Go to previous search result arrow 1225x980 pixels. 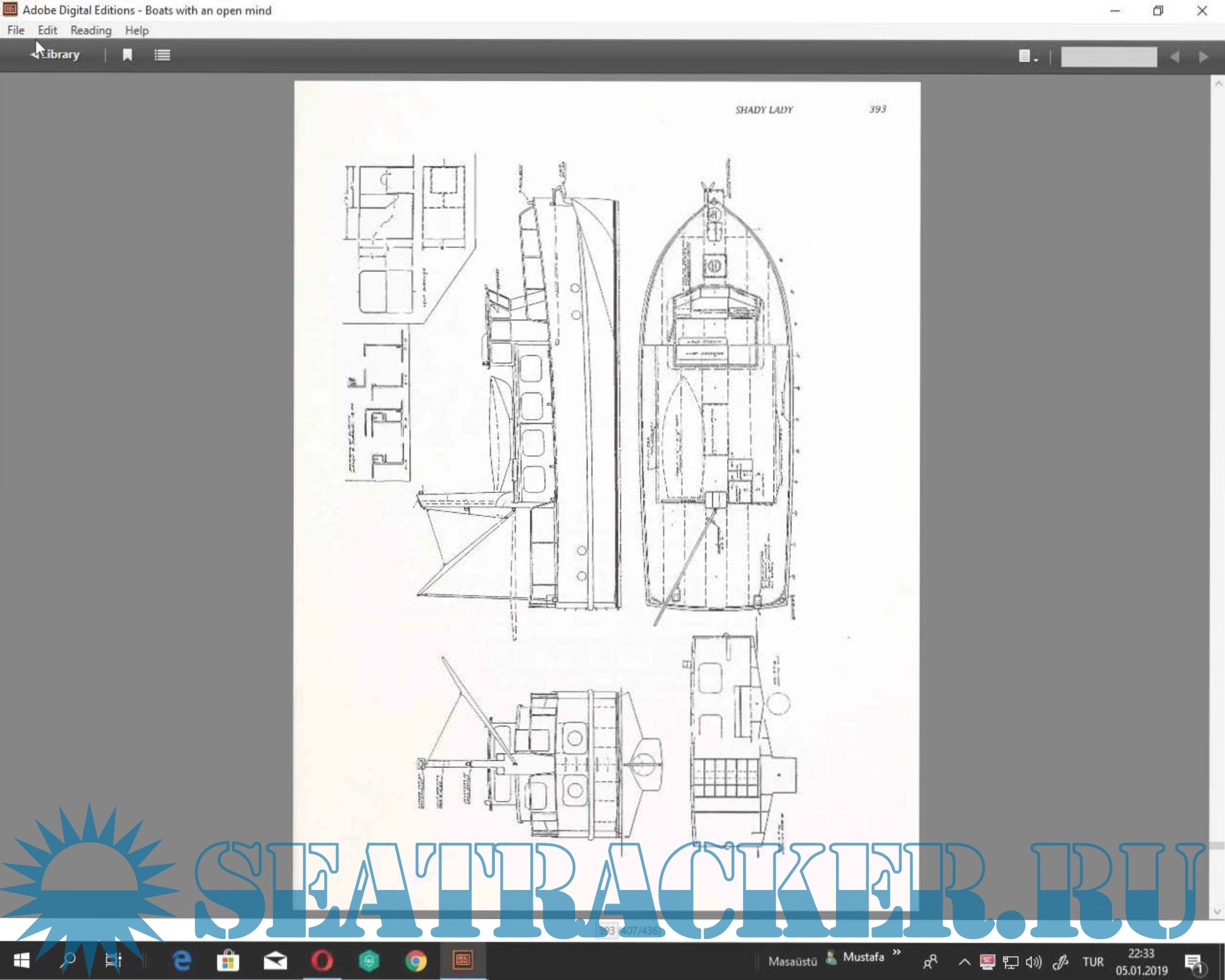click(1174, 57)
